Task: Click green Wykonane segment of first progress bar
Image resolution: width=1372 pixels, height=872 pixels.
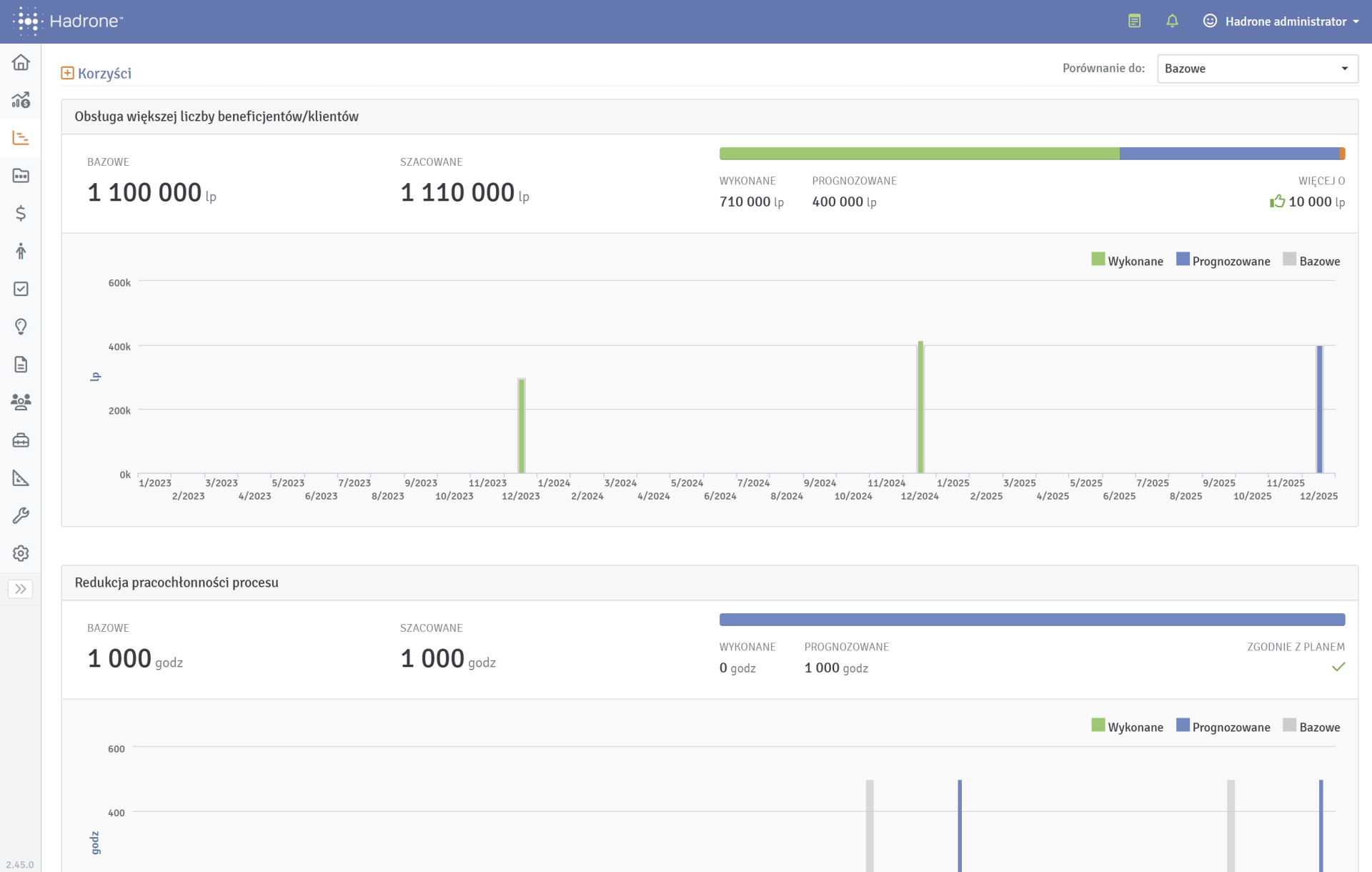Action: pyautogui.click(x=919, y=154)
